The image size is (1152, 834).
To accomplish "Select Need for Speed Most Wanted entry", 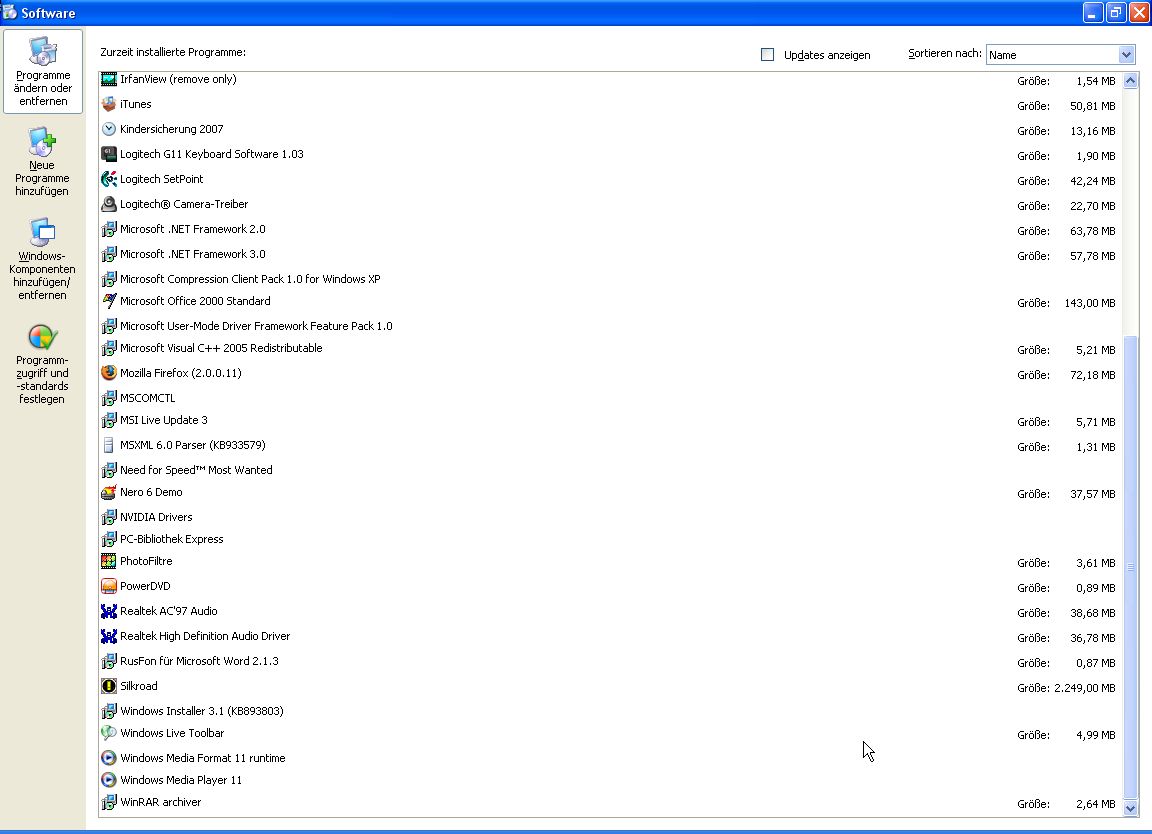I will [196, 470].
